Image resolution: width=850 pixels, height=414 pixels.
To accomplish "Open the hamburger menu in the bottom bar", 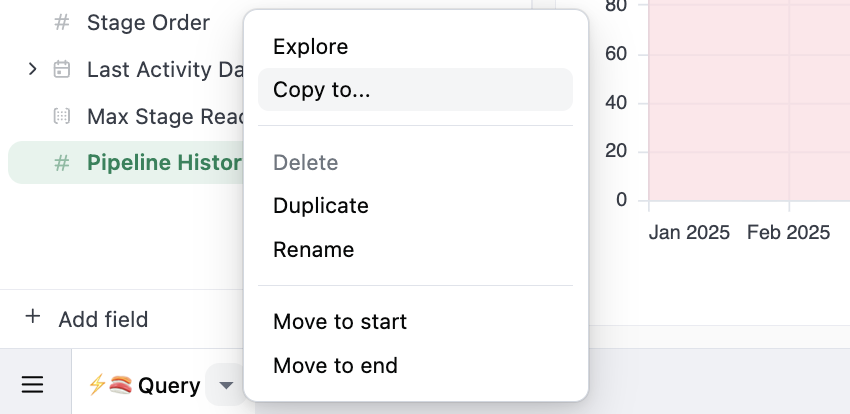I will [x=33, y=385].
